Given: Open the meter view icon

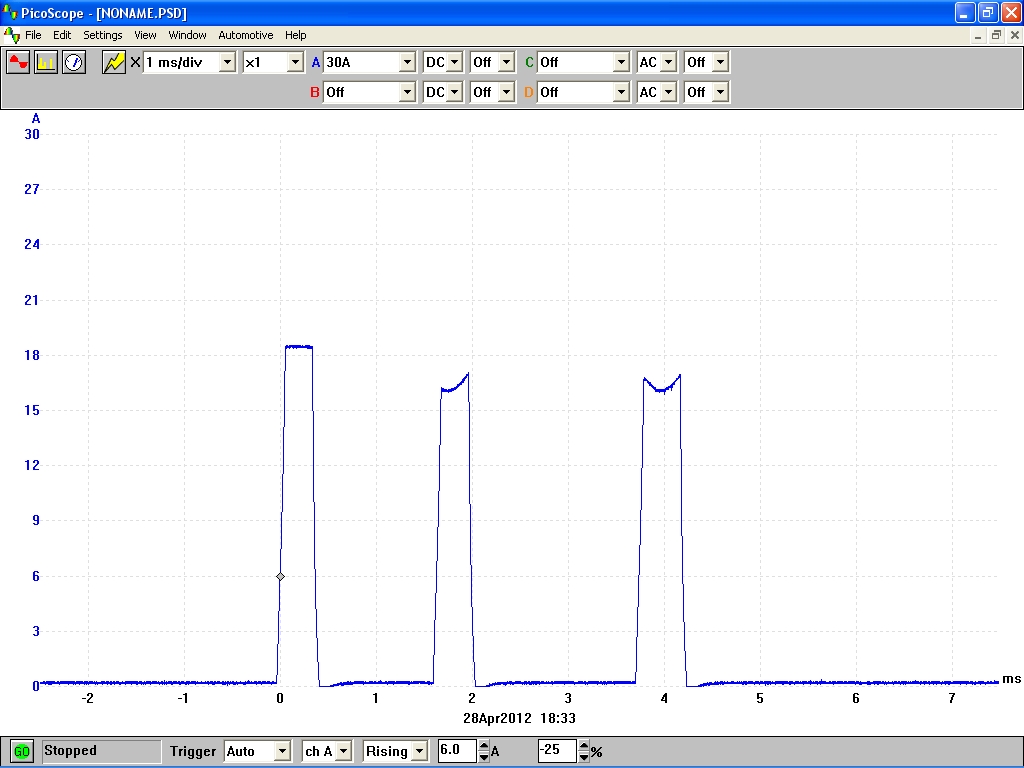Looking at the screenshot, I should tap(74, 62).
